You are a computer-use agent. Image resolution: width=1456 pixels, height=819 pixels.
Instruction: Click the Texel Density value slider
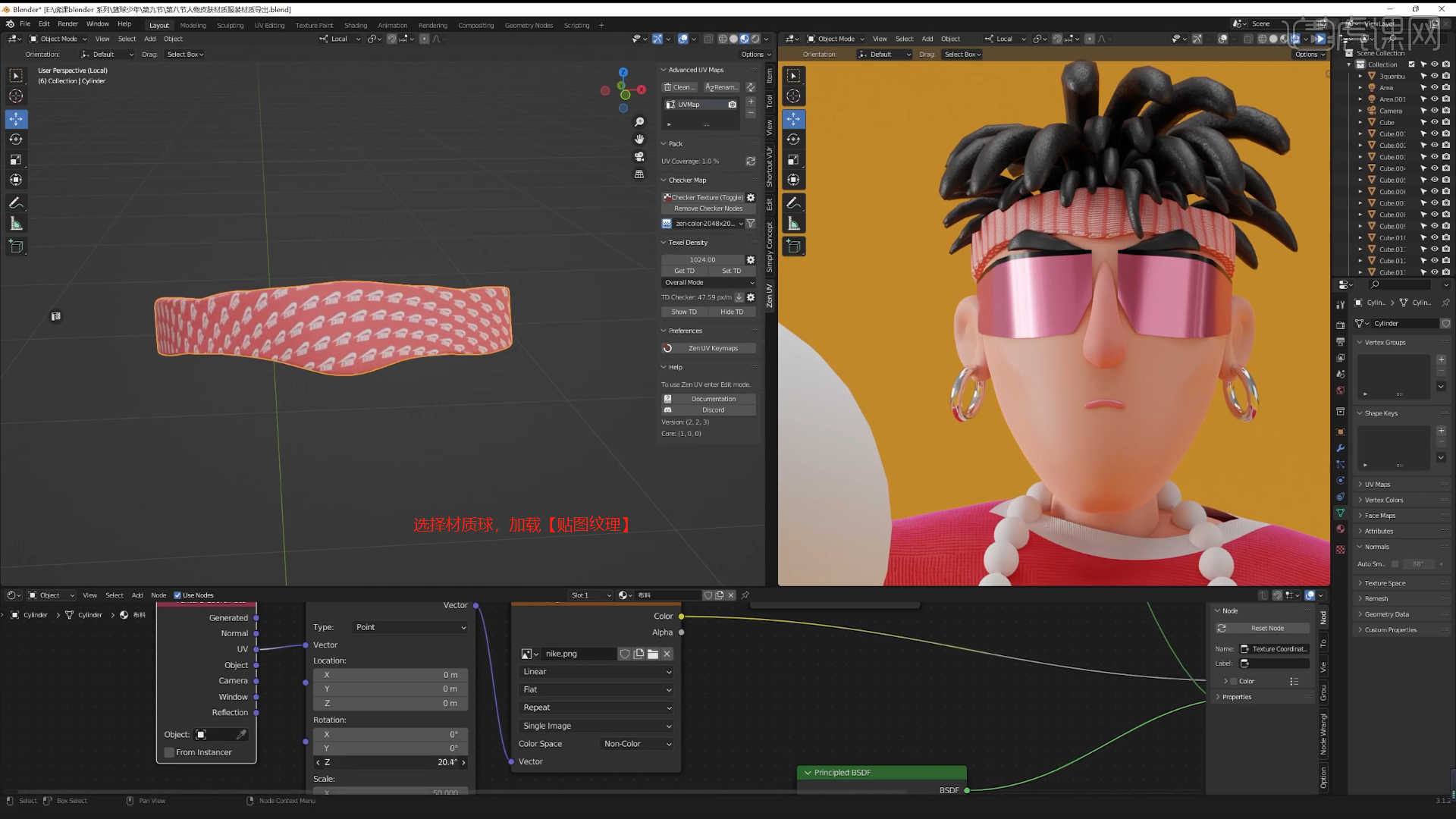pyautogui.click(x=703, y=259)
